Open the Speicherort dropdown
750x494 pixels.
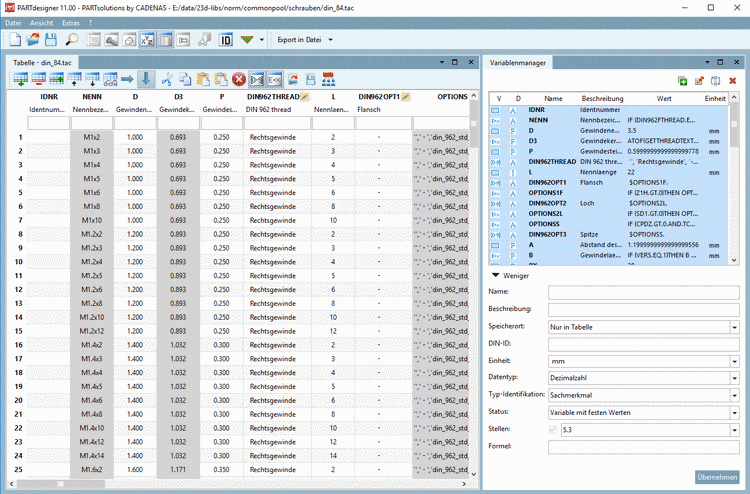[734, 326]
